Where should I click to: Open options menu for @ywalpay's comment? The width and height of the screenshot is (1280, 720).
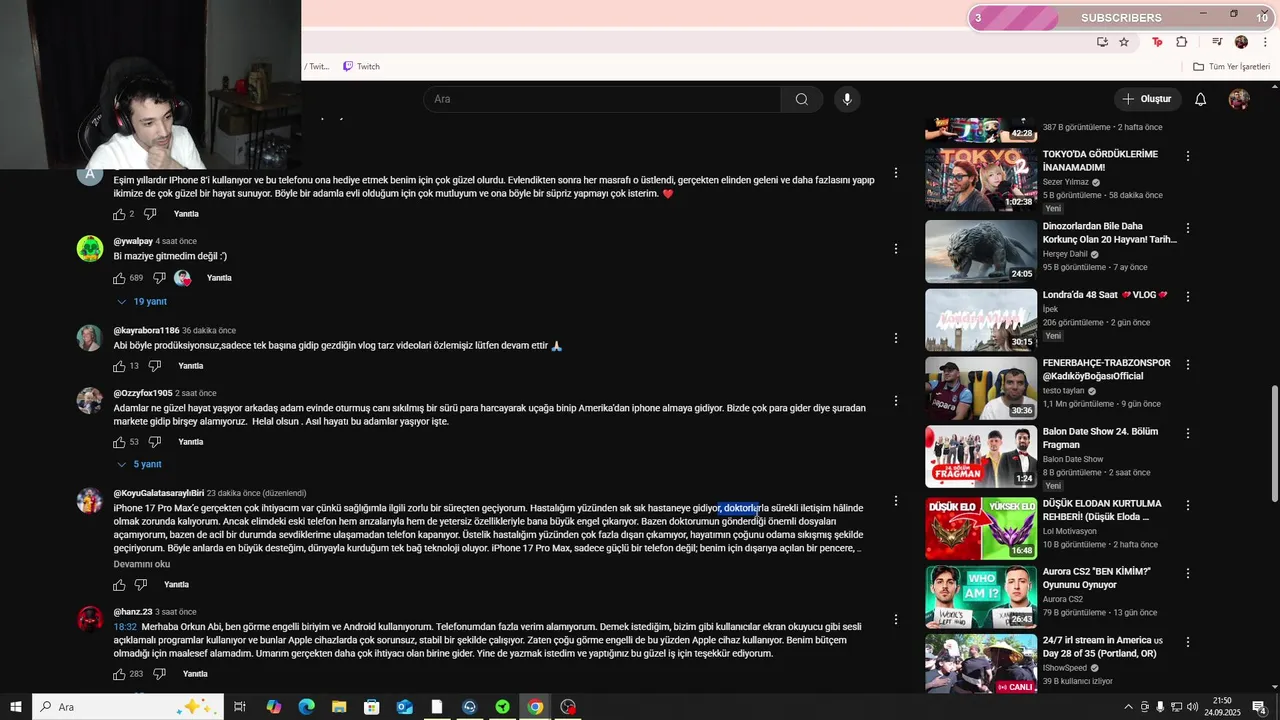click(x=896, y=249)
